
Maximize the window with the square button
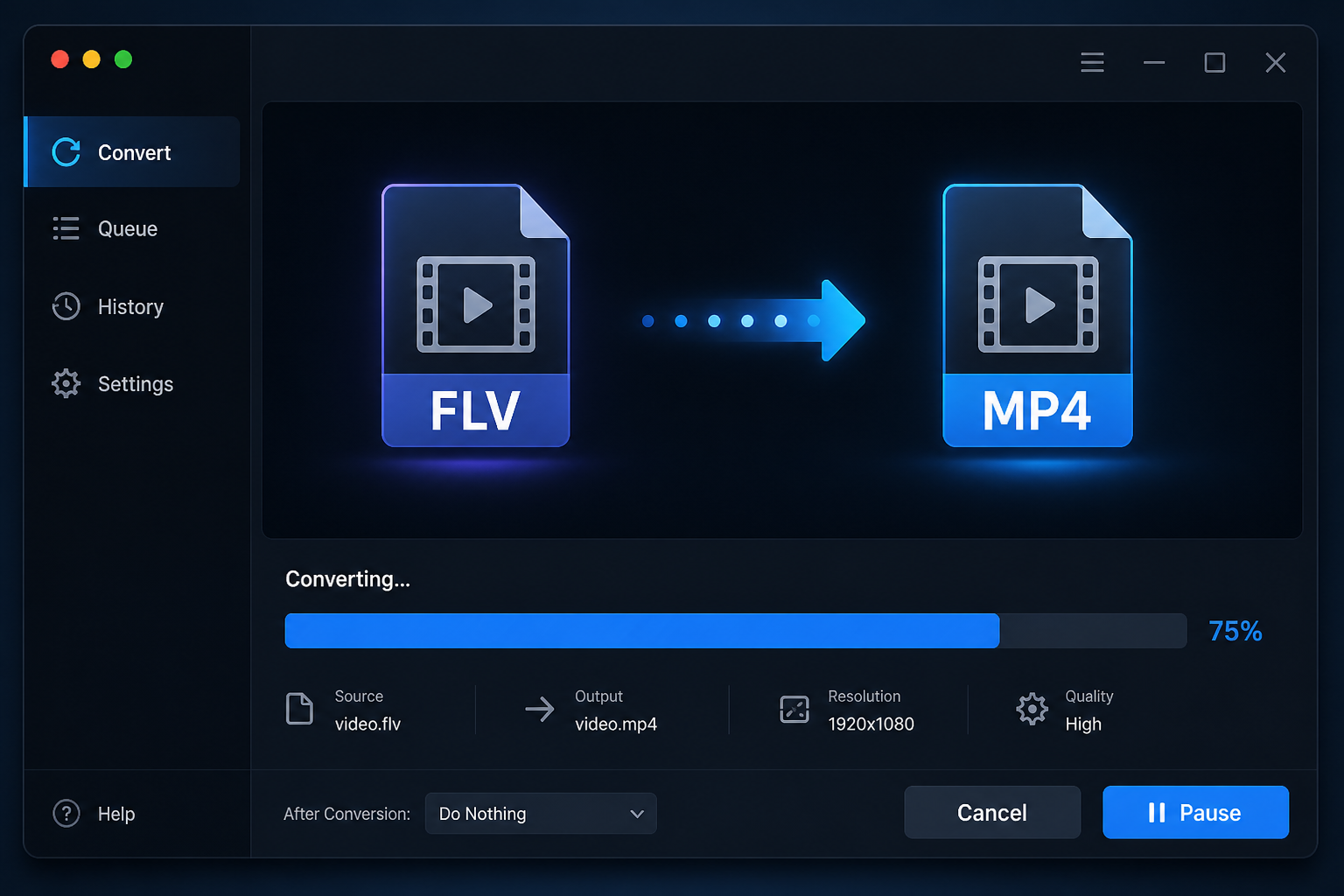click(x=1214, y=62)
